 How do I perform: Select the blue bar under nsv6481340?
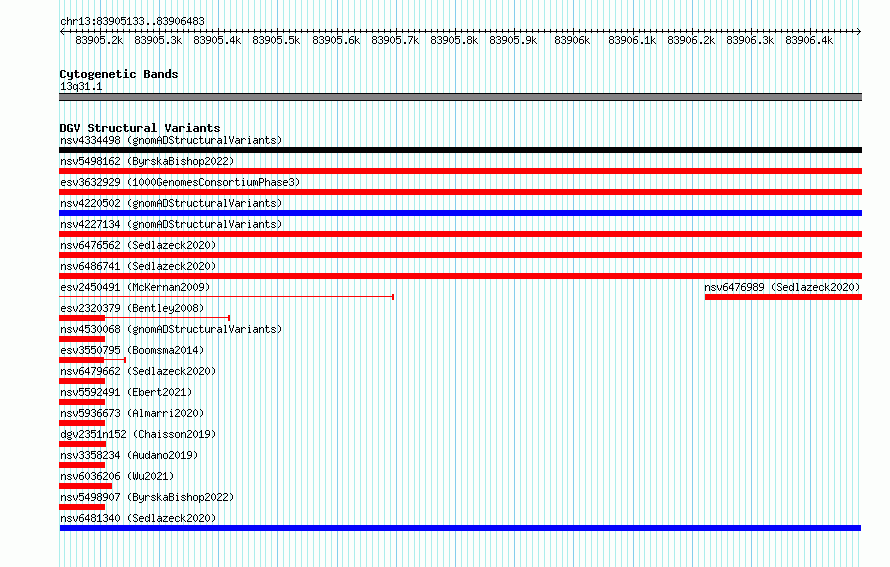[x=460, y=528]
